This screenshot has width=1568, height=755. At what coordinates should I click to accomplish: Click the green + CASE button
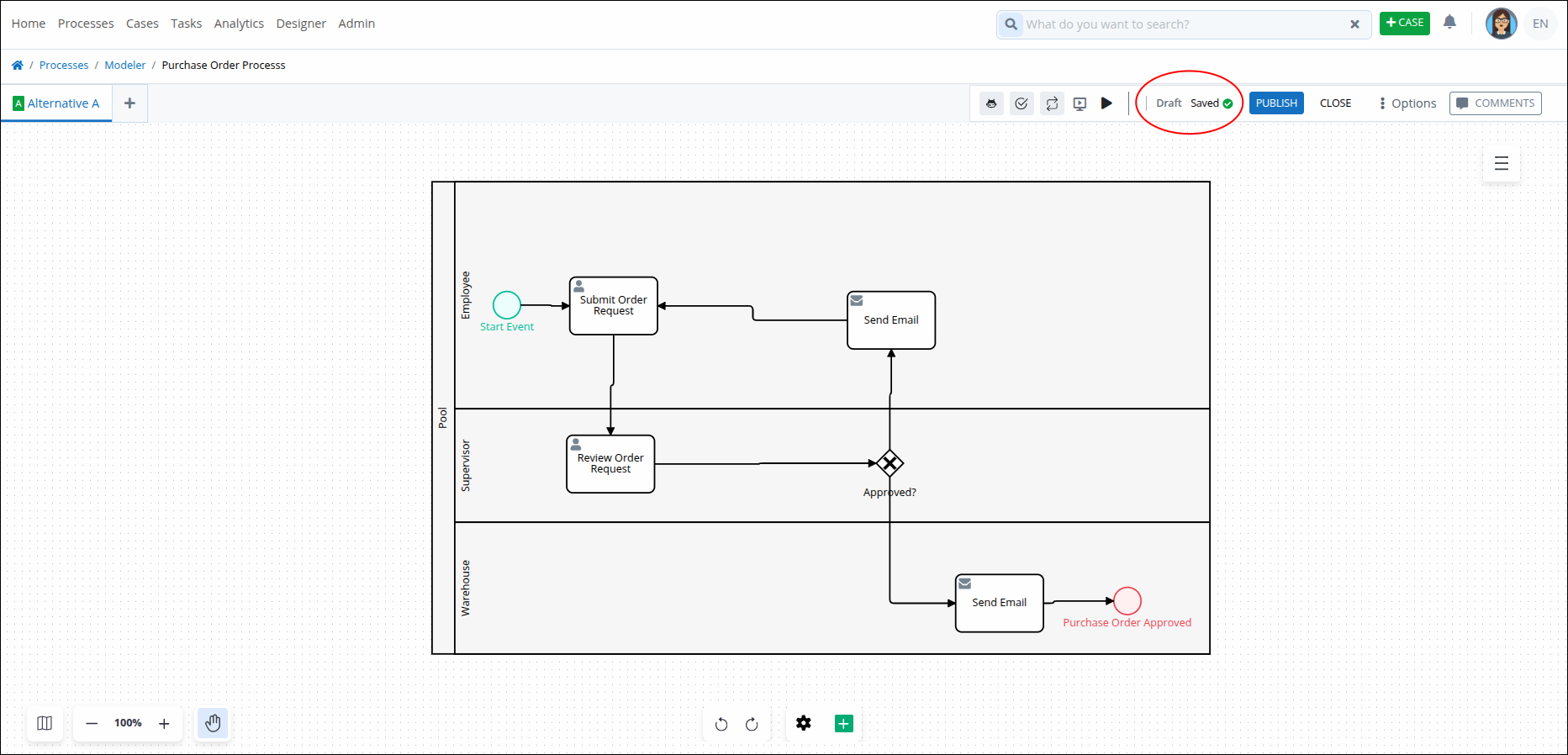[1404, 23]
